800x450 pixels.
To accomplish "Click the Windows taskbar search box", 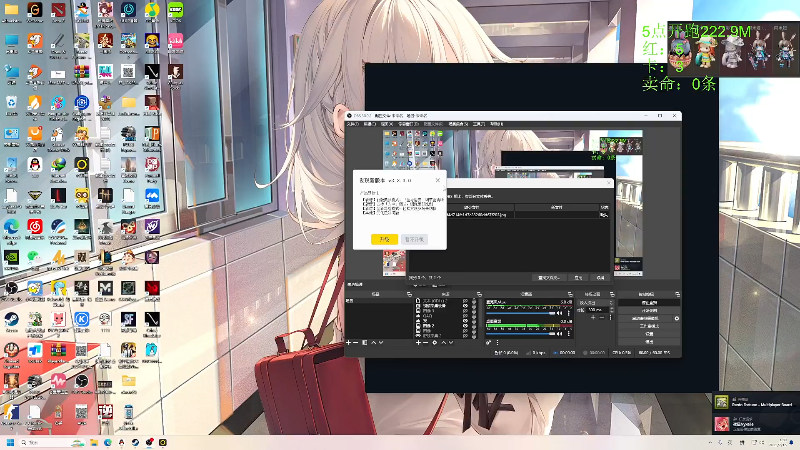I will click(51, 442).
